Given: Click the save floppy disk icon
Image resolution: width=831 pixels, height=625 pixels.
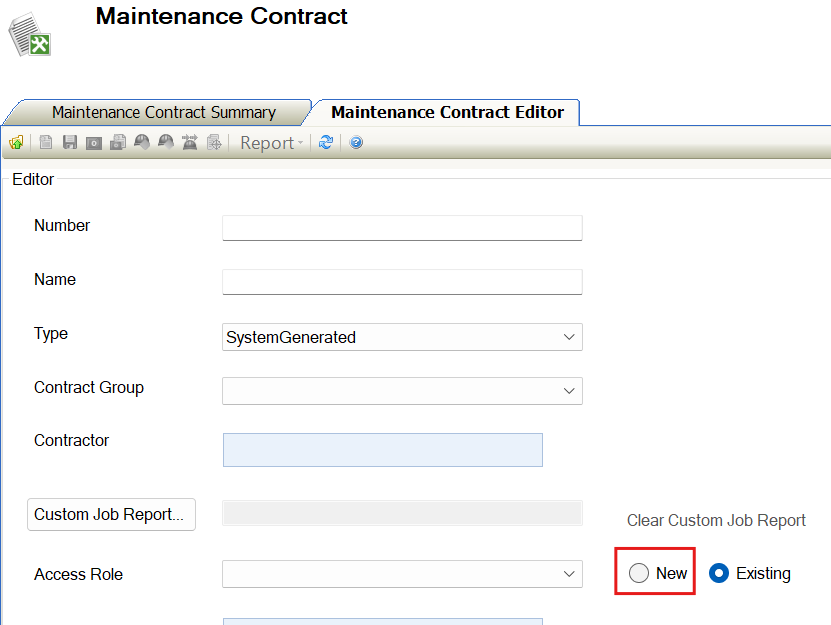Looking at the screenshot, I should pyautogui.click(x=70, y=143).
